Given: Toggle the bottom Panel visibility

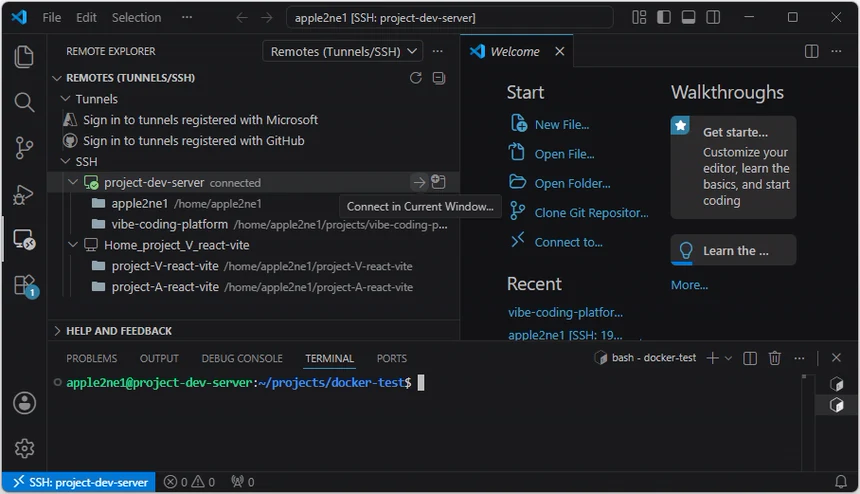Looking at the screenshot, I should pyautogui.click(x=688, y=18).
